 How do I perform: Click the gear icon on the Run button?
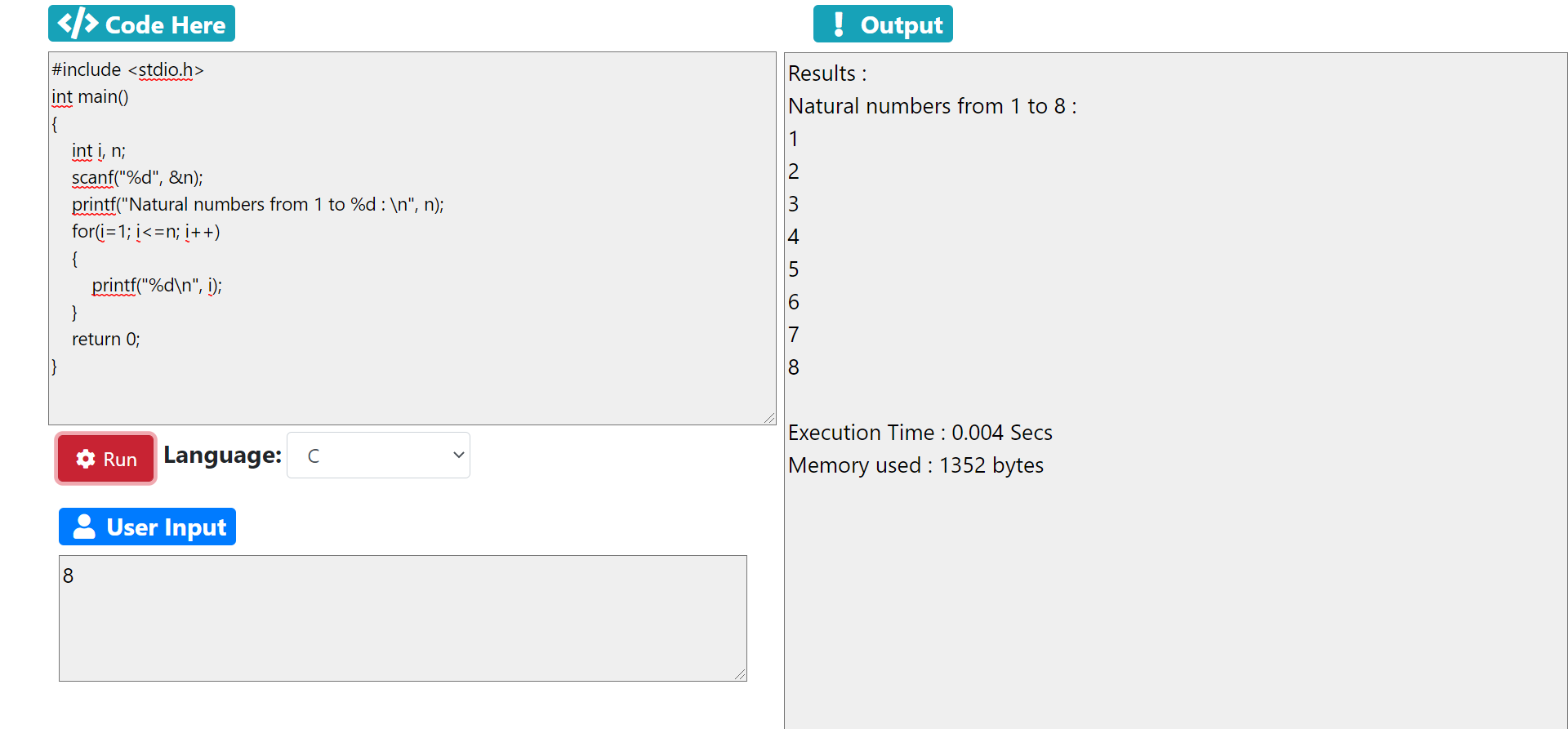86,459
